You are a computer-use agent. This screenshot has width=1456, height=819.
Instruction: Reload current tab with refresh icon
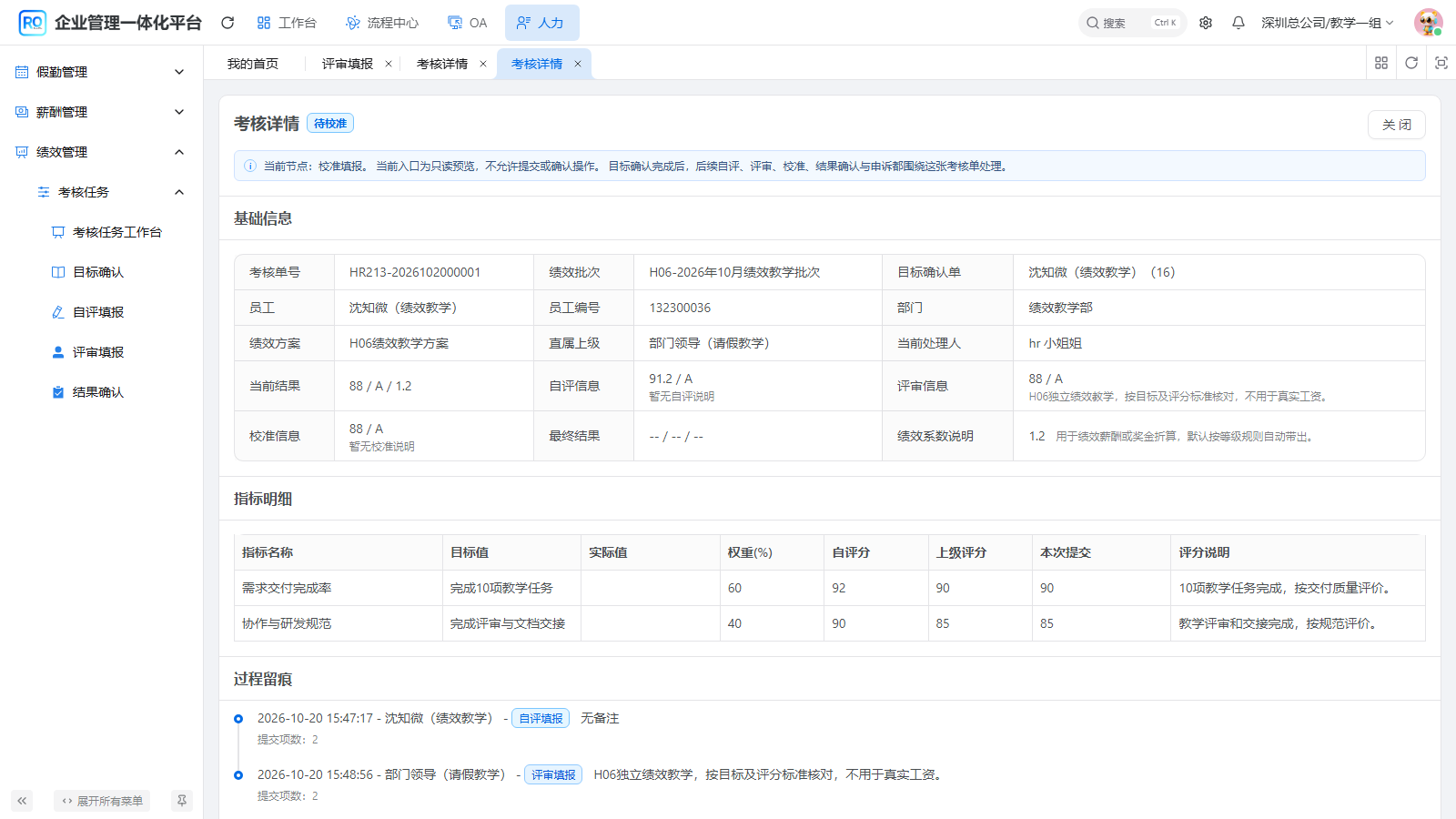(x=1411, y=63)
